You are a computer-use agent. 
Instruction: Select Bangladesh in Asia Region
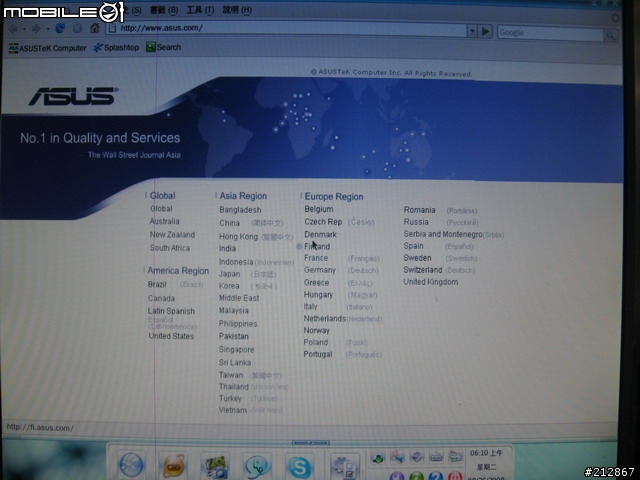tap(240, 210)
